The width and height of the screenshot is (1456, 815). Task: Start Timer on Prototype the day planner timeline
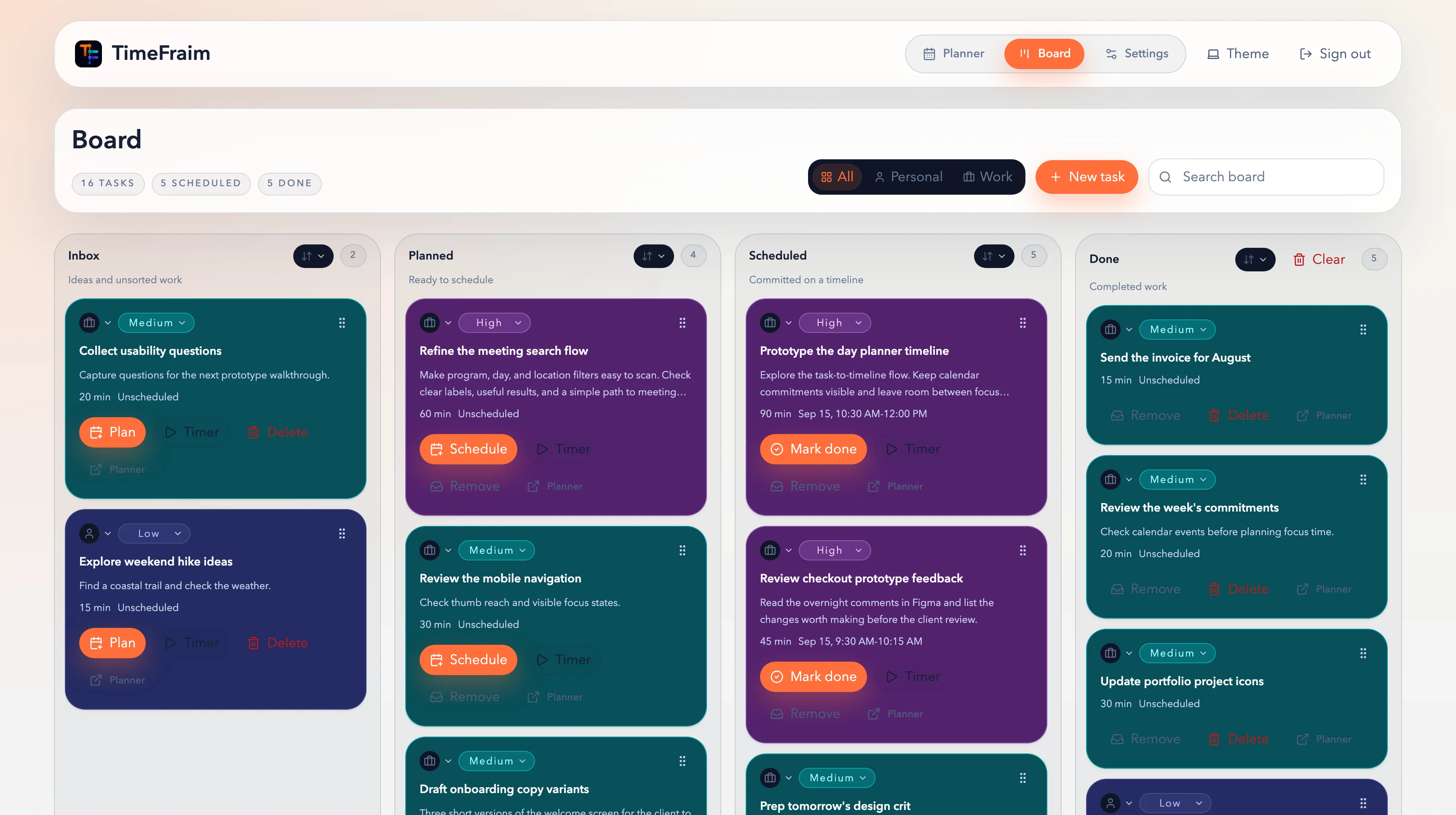pos(913,449)
